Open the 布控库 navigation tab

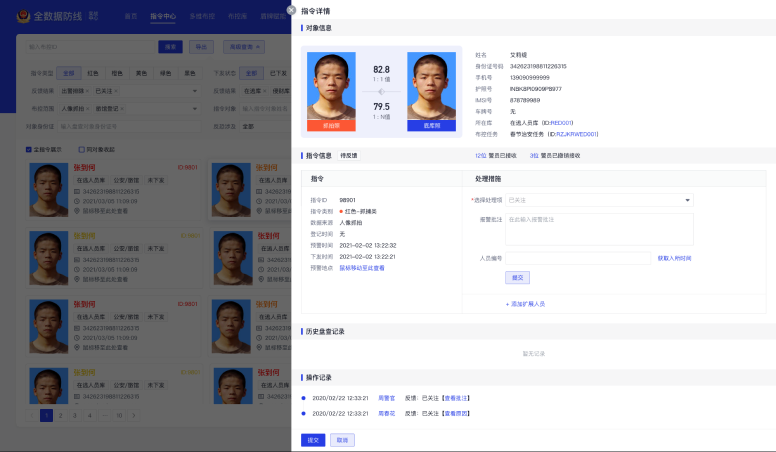click(x=238, y=16)
